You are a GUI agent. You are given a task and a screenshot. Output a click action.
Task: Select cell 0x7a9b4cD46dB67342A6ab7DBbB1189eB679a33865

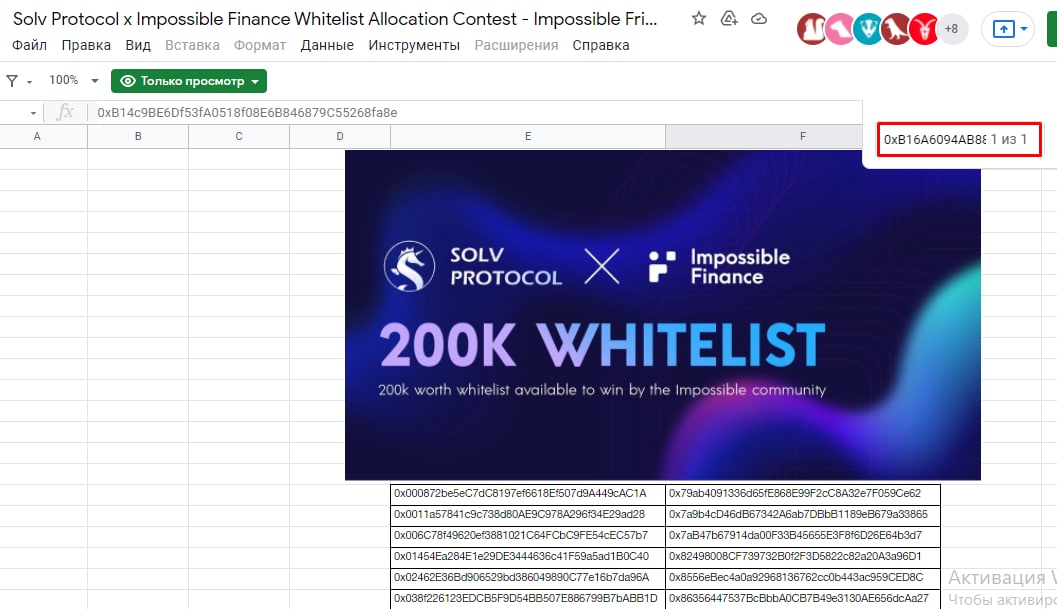click(x=803, y=515)
